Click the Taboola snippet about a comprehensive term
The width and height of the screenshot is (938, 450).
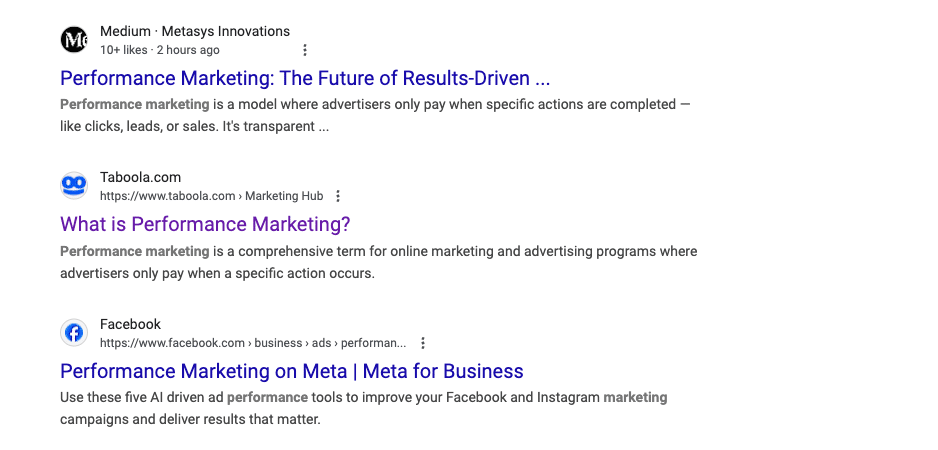coord(379,262)
